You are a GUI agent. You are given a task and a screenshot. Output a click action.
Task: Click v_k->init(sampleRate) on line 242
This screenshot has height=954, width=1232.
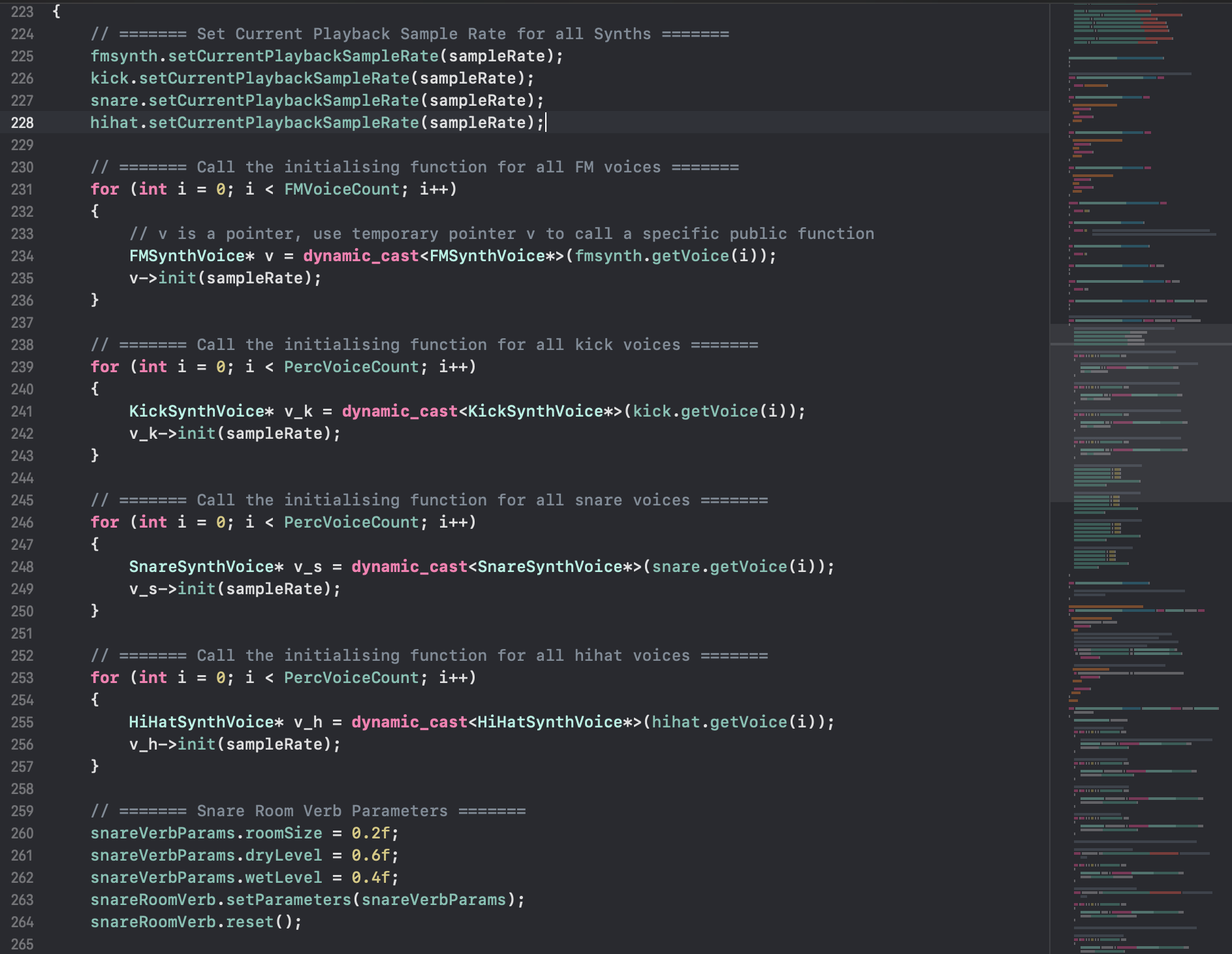click(x=235, y=434)
